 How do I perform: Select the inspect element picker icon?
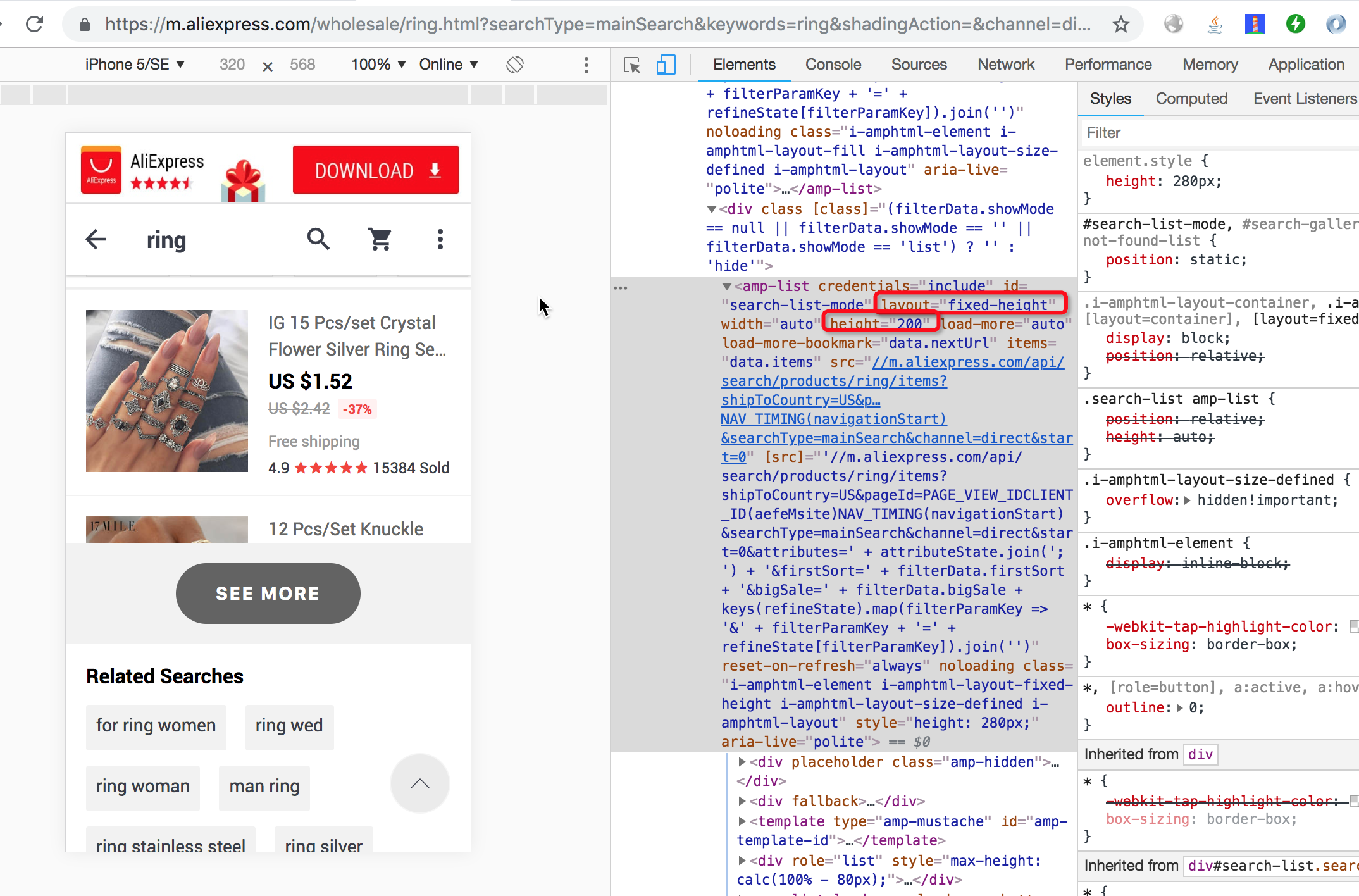631,65
